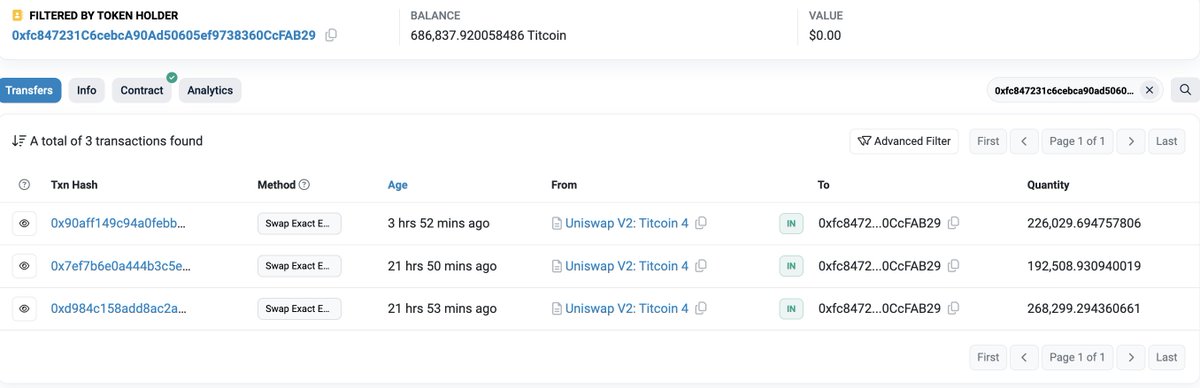Viewport: 1200px width, 388px height.
Task: Click the IN badge in 268,299.294360661 row
Action: point(791,309)
